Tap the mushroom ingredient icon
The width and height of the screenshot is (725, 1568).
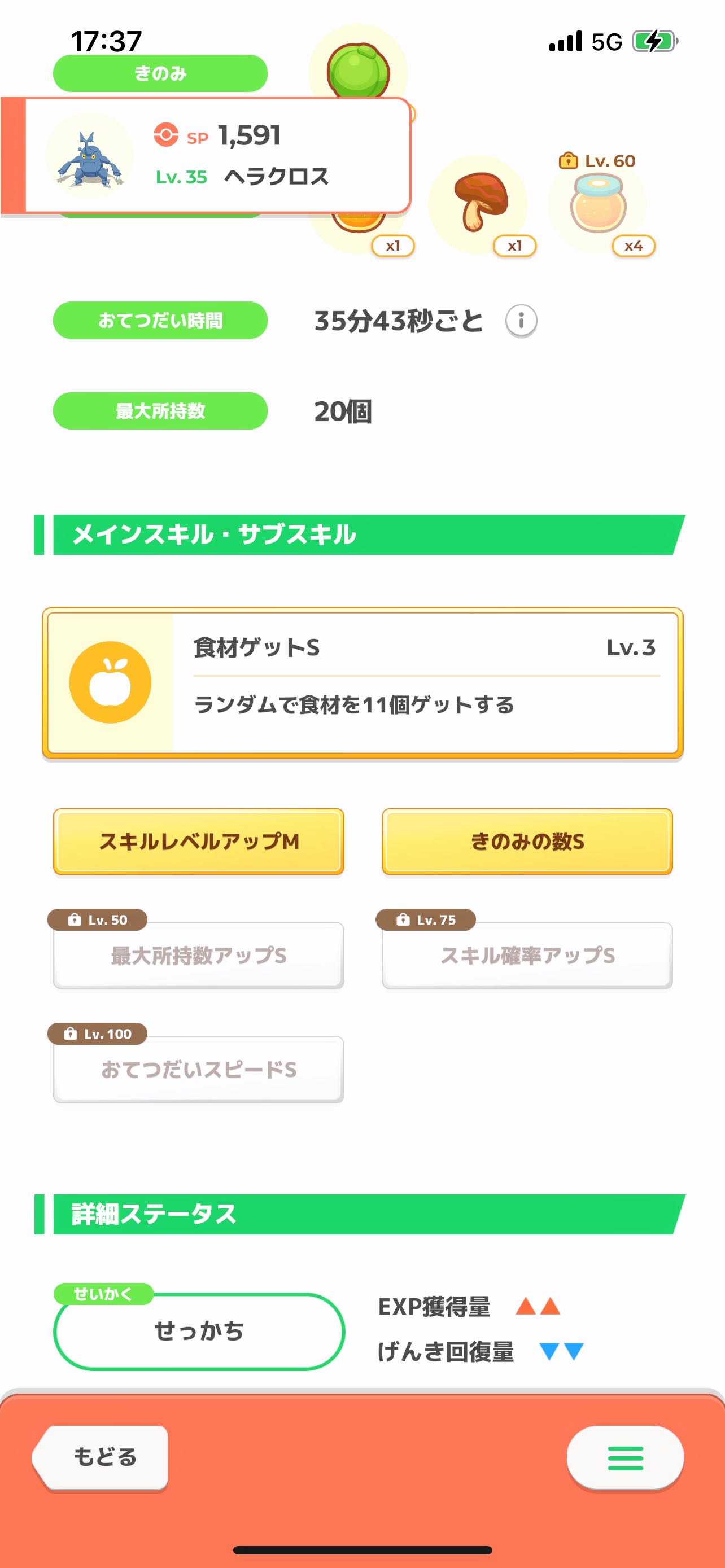(x=479, y=203)
